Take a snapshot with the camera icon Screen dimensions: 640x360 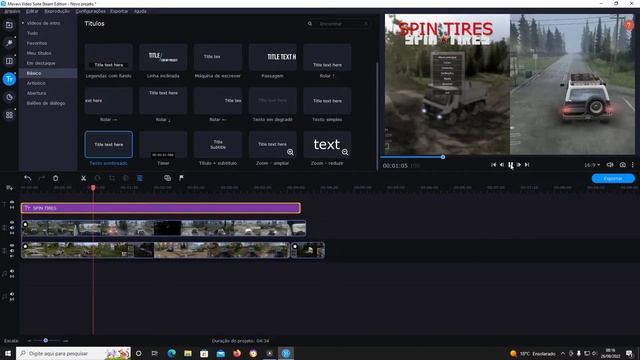pos(622,165)
